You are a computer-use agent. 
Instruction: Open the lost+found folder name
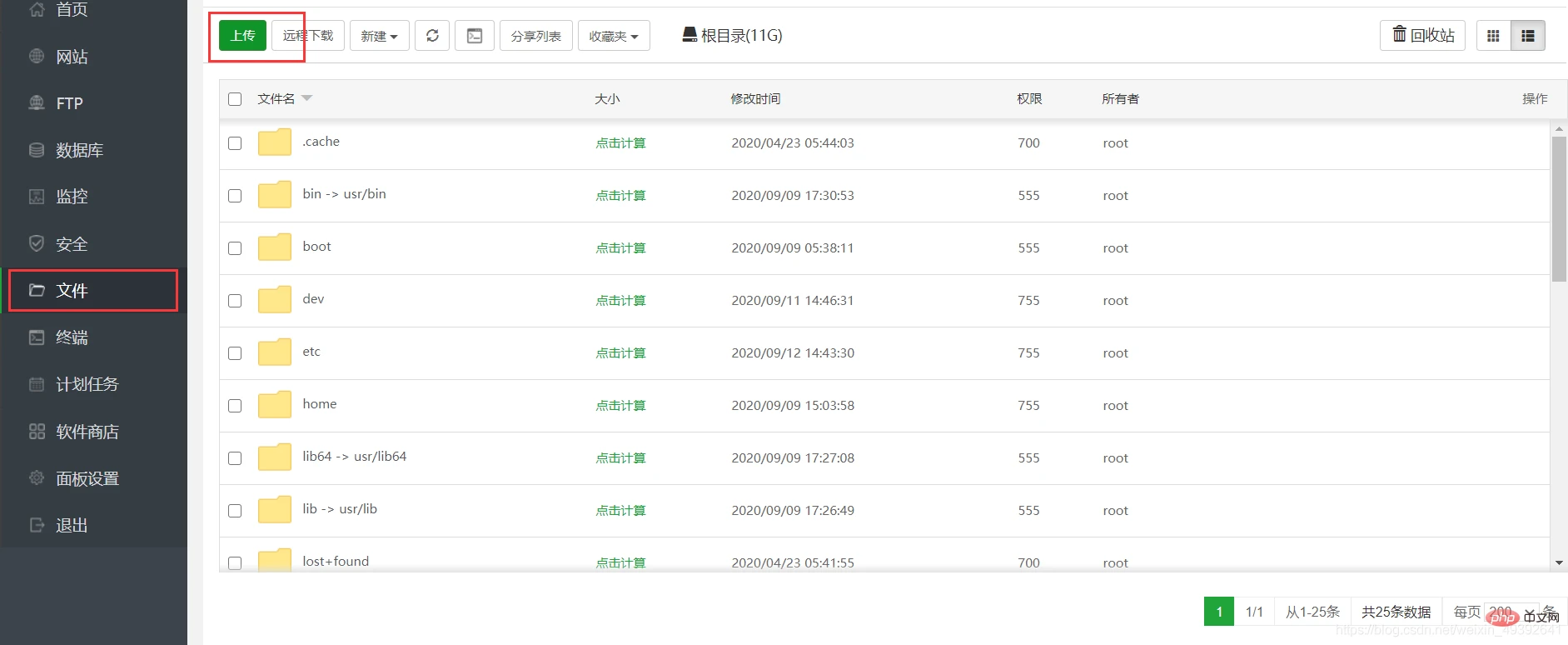[x=336, y=562]
